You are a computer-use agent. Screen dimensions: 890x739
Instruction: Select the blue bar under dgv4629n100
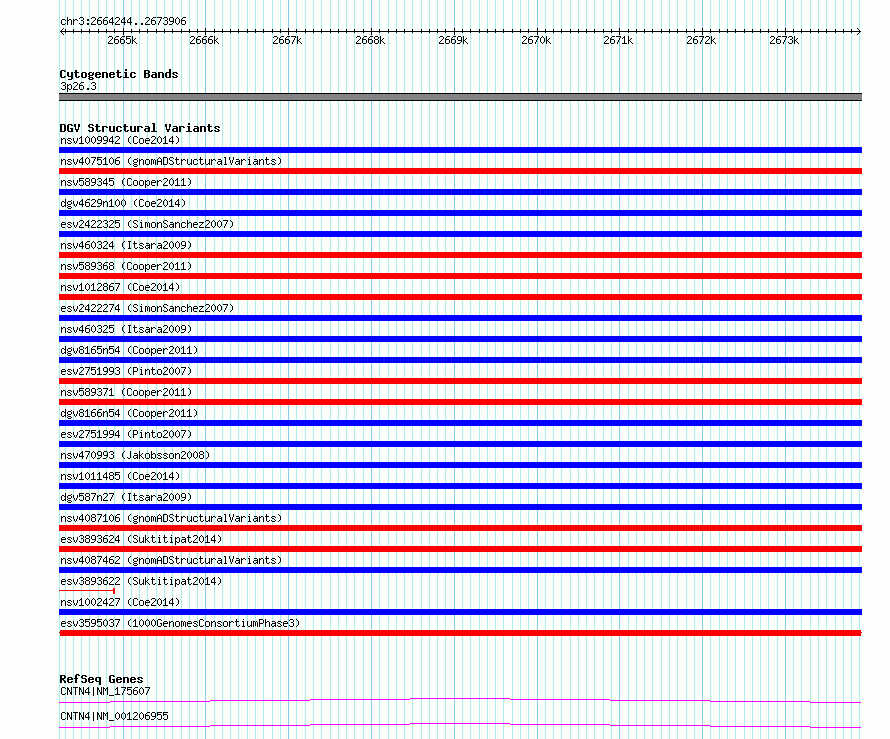460,213
